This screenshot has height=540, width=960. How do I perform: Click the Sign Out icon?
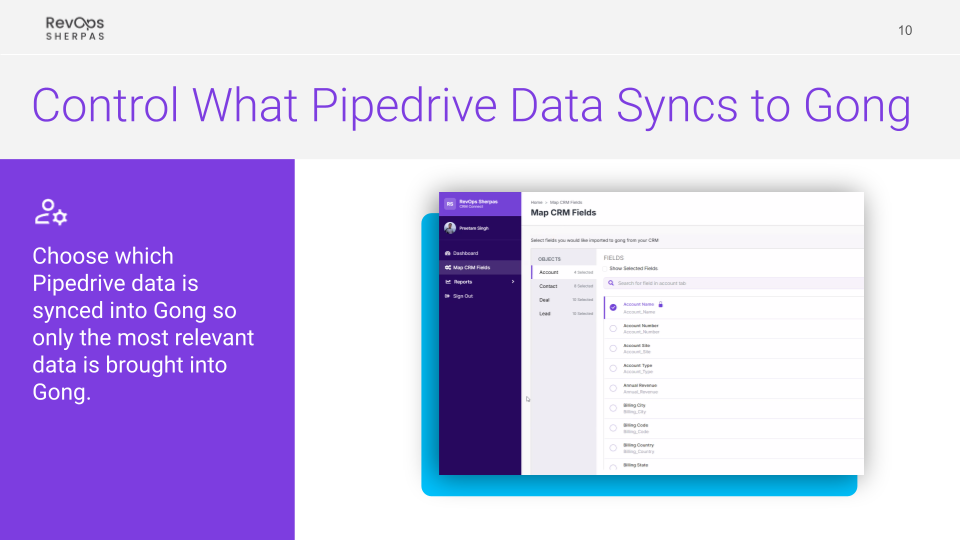pos(448,296)
